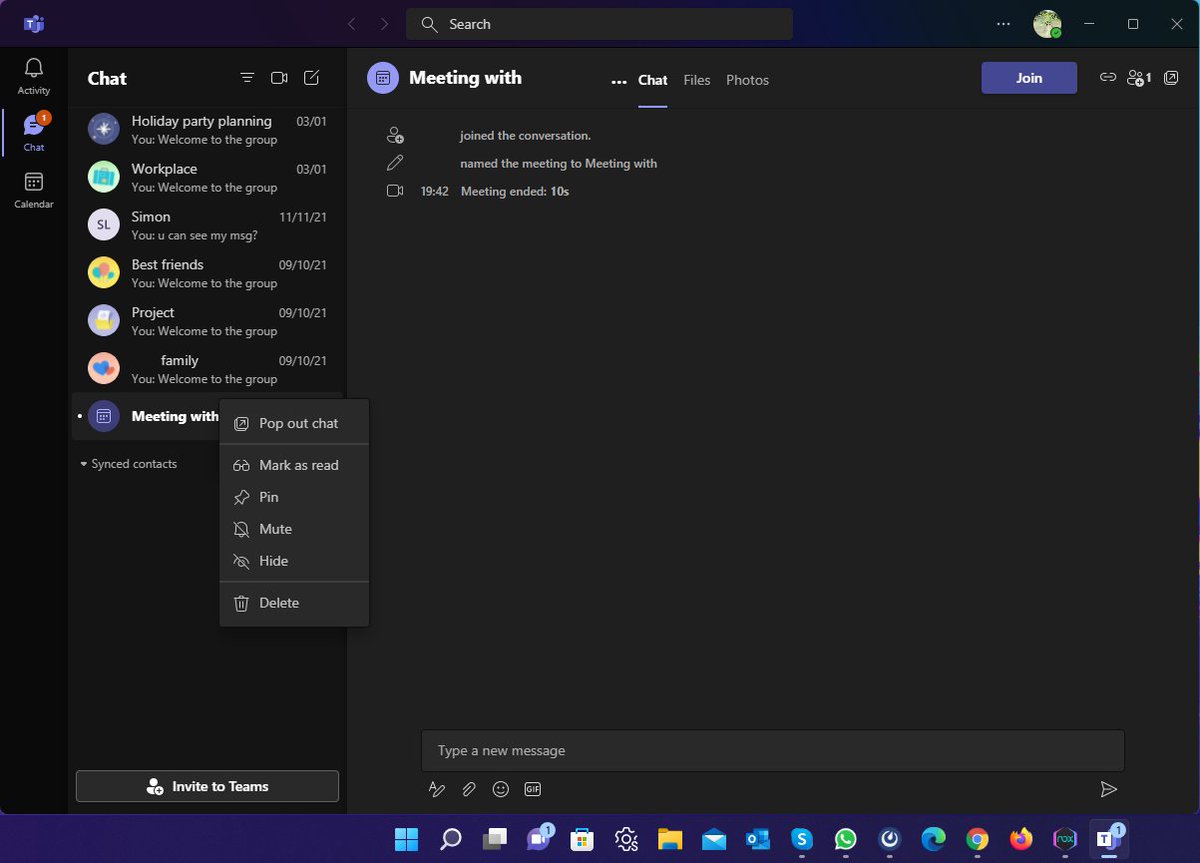The width and height of the screenshot is (1200, 863).
Task: Choose Mute from context menu
Action: [x=294, y=529]
